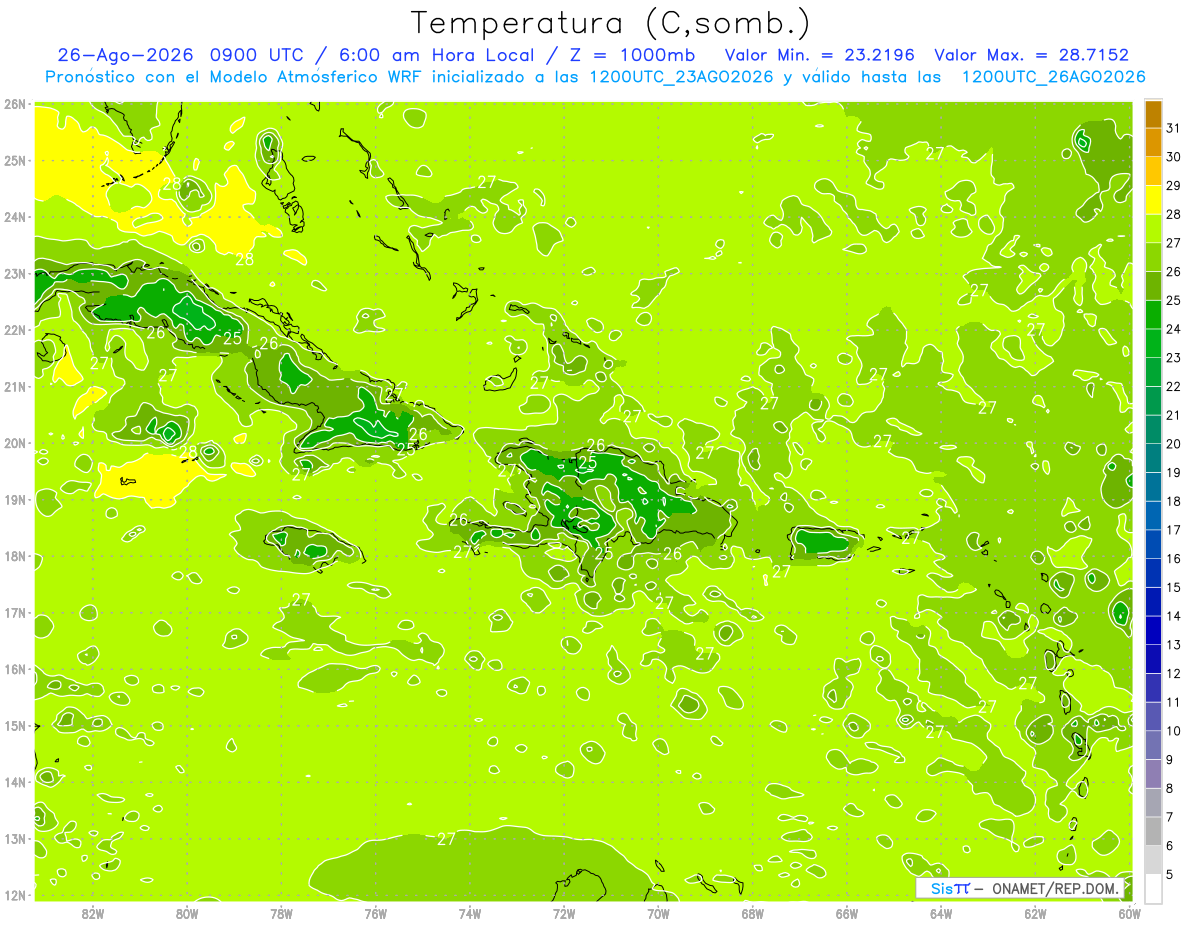Click the legend label '15'
1200x927 pixels.
pos(1173,587)
